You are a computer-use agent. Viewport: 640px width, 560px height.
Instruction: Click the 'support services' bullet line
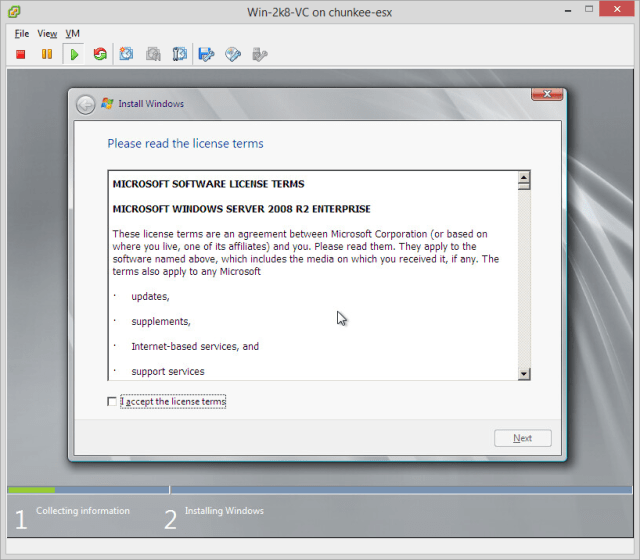(168, 372)
